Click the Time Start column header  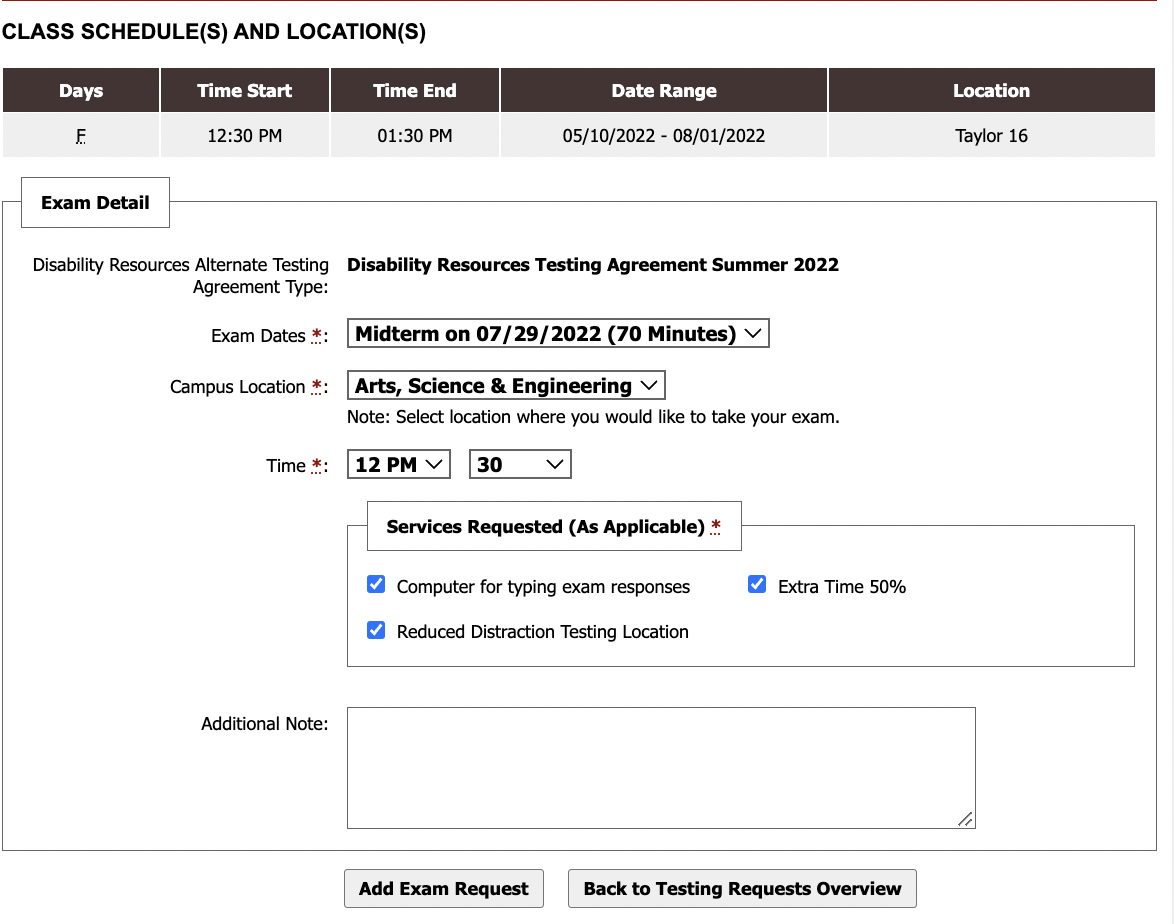pyautogui.click(x=245, y=91)
